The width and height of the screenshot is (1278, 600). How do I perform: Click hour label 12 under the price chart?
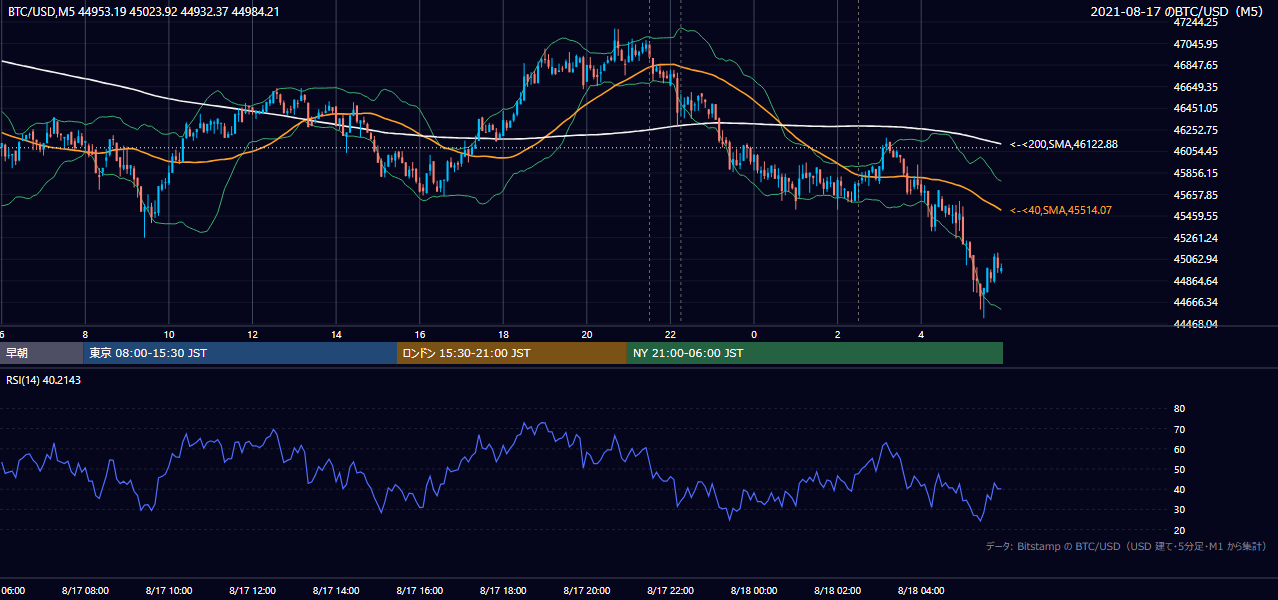pyautogui.click(x=253, y=334)
